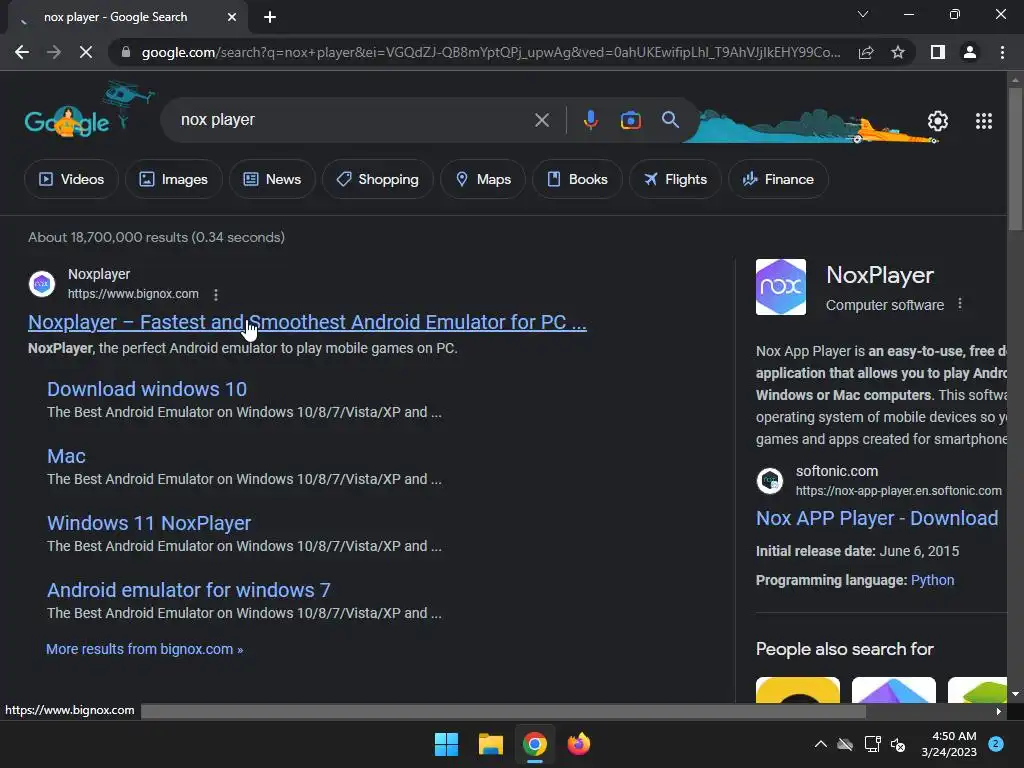The height and width of the screenshot is (768, 1024).
Task: Open network and volume quick settings
Action: [885, 744]
